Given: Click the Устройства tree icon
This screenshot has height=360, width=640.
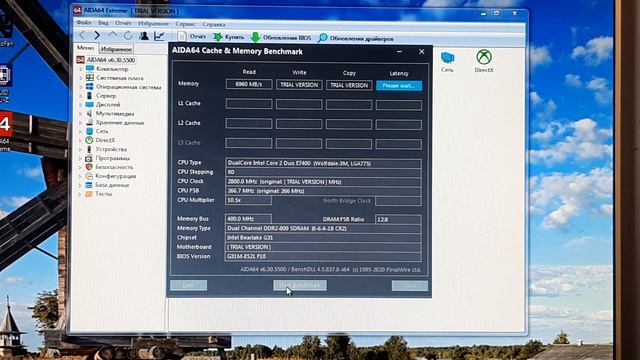Looking at the screenshot, I should click(x=89, y=149).
